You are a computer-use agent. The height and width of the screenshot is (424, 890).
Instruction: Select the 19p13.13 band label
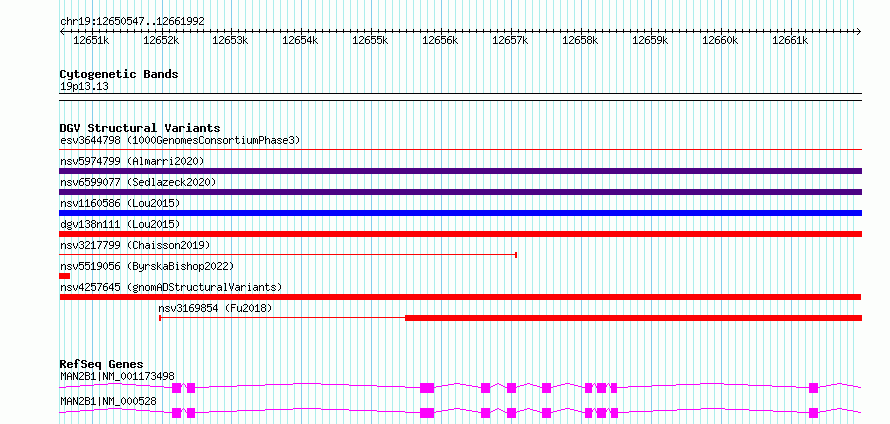[85, 87]
